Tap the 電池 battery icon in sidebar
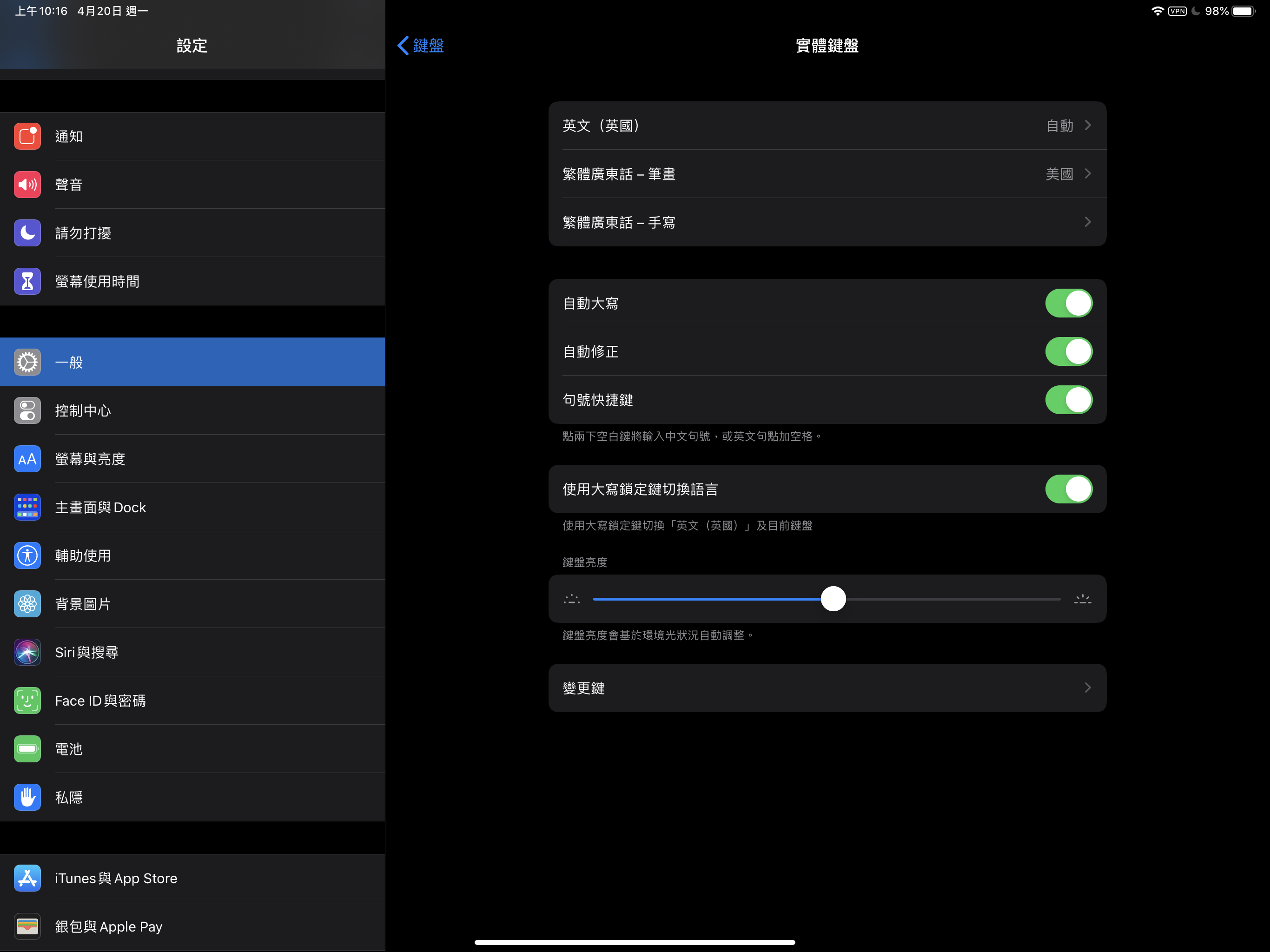 pyautogui.click(x=27, y=749)
